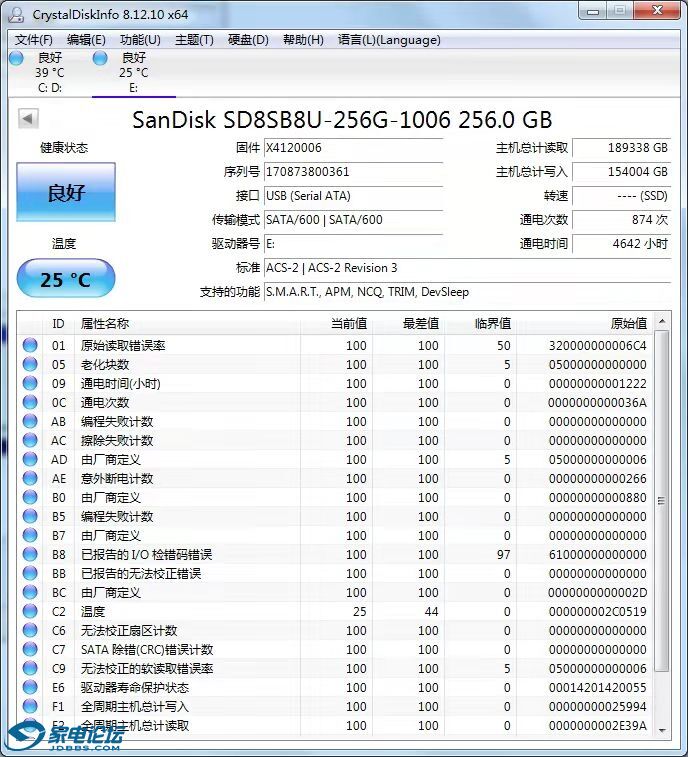Select the 意外断电计数 row

(337, 478)
